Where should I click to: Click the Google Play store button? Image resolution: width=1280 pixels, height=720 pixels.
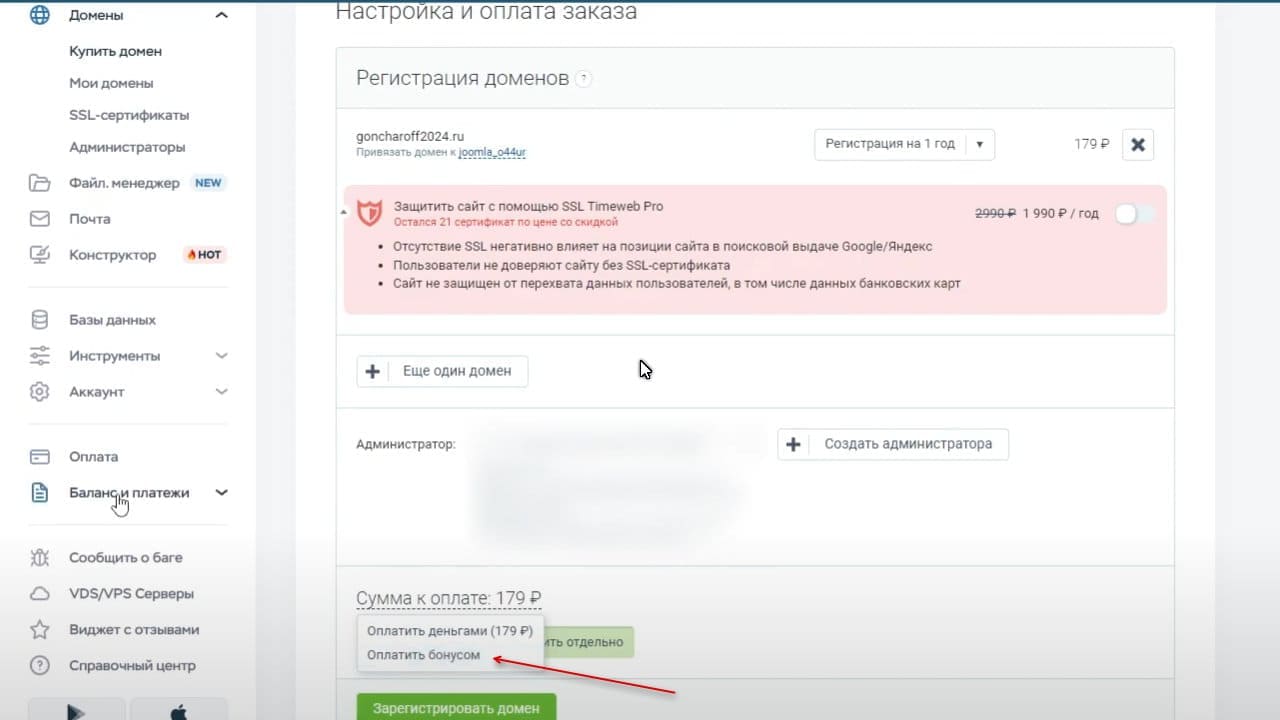click(76, 710)
